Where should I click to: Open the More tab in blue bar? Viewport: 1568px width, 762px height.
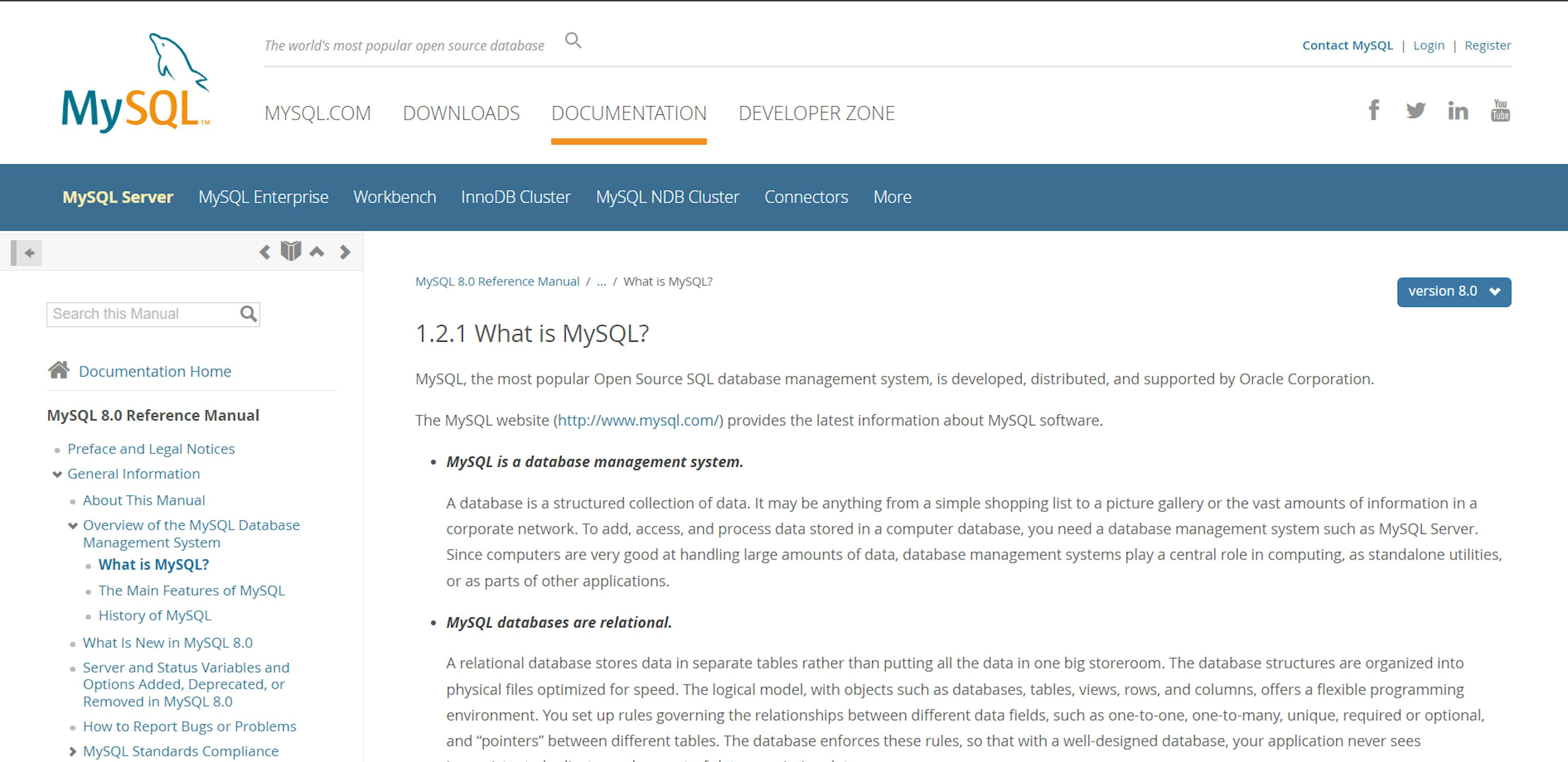tap(892, 197)
